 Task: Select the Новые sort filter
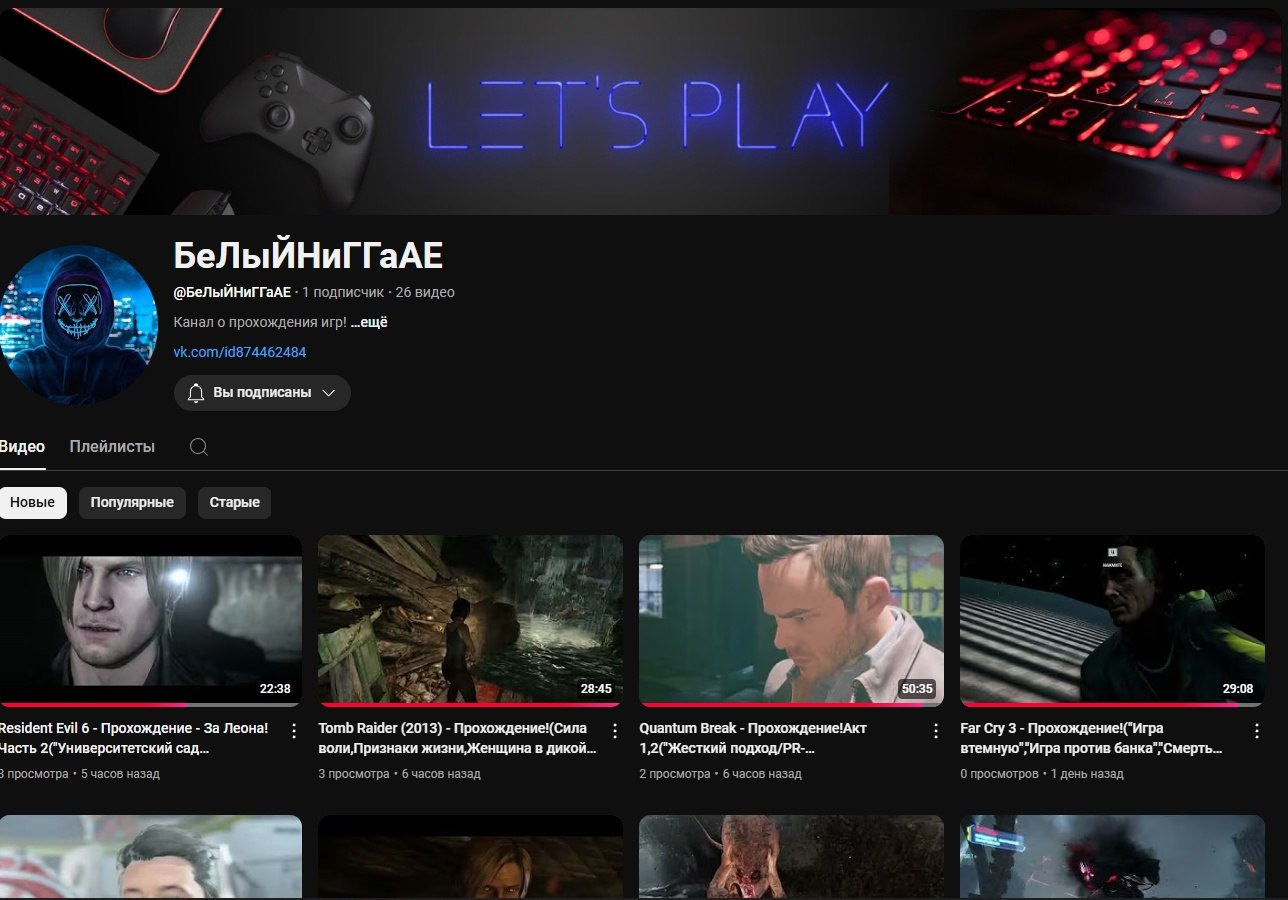[32, 502]
